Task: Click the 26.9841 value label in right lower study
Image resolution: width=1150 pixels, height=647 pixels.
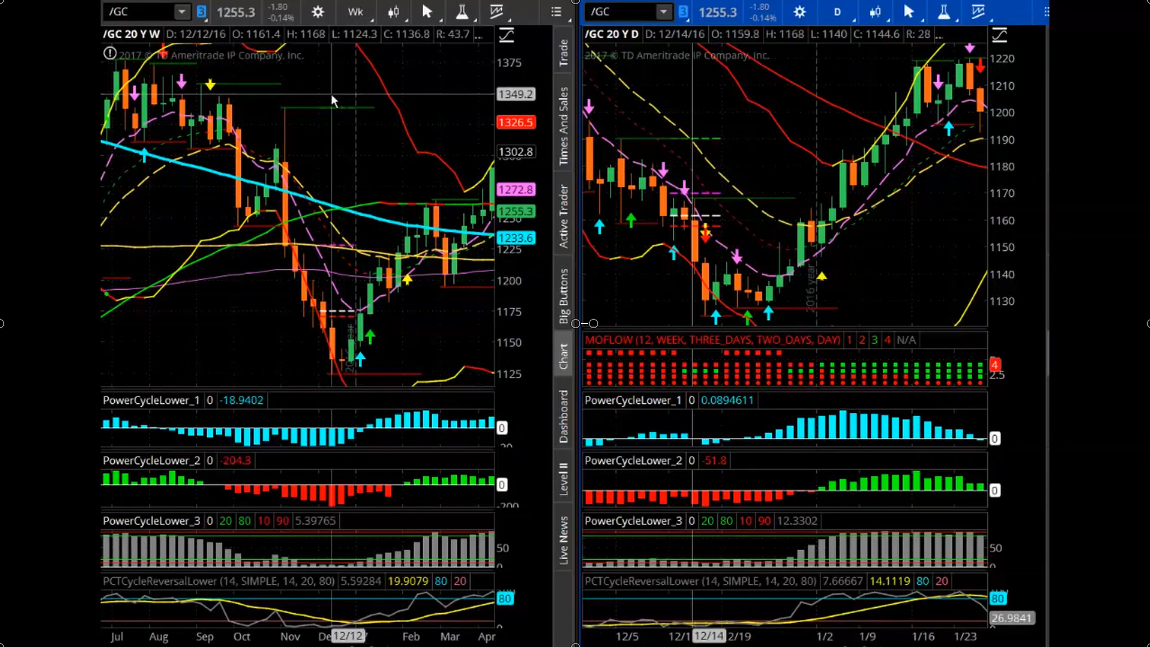Action: [1011, 618]
